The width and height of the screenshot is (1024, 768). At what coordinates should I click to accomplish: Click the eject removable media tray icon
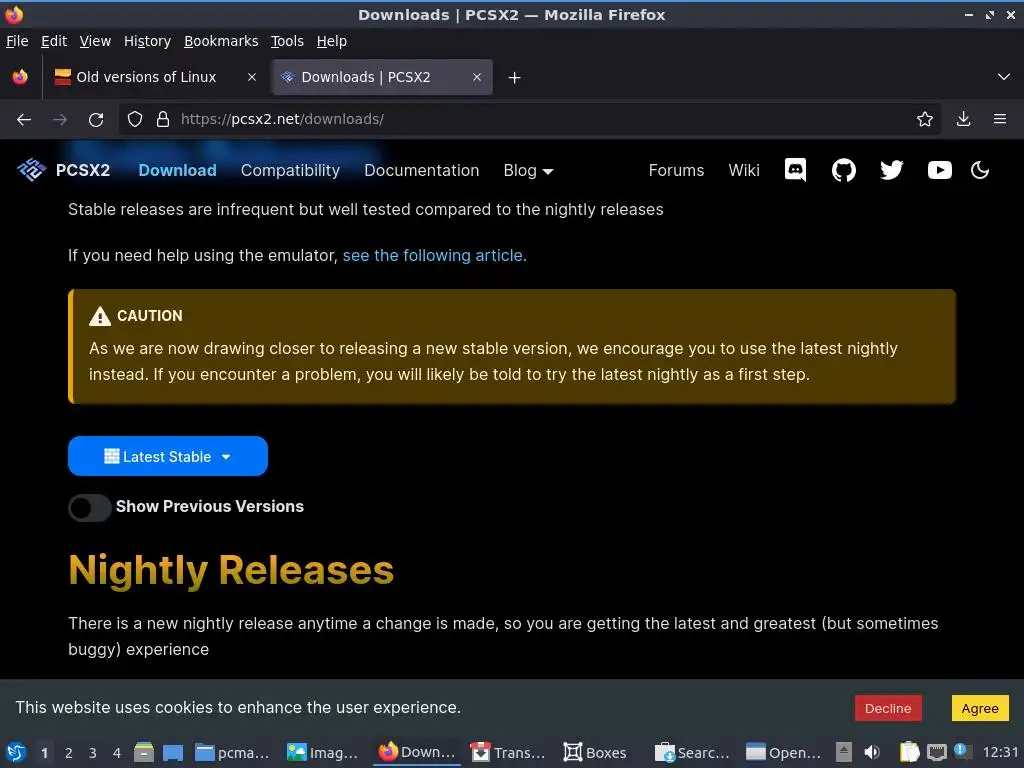(x=844, y=752)
